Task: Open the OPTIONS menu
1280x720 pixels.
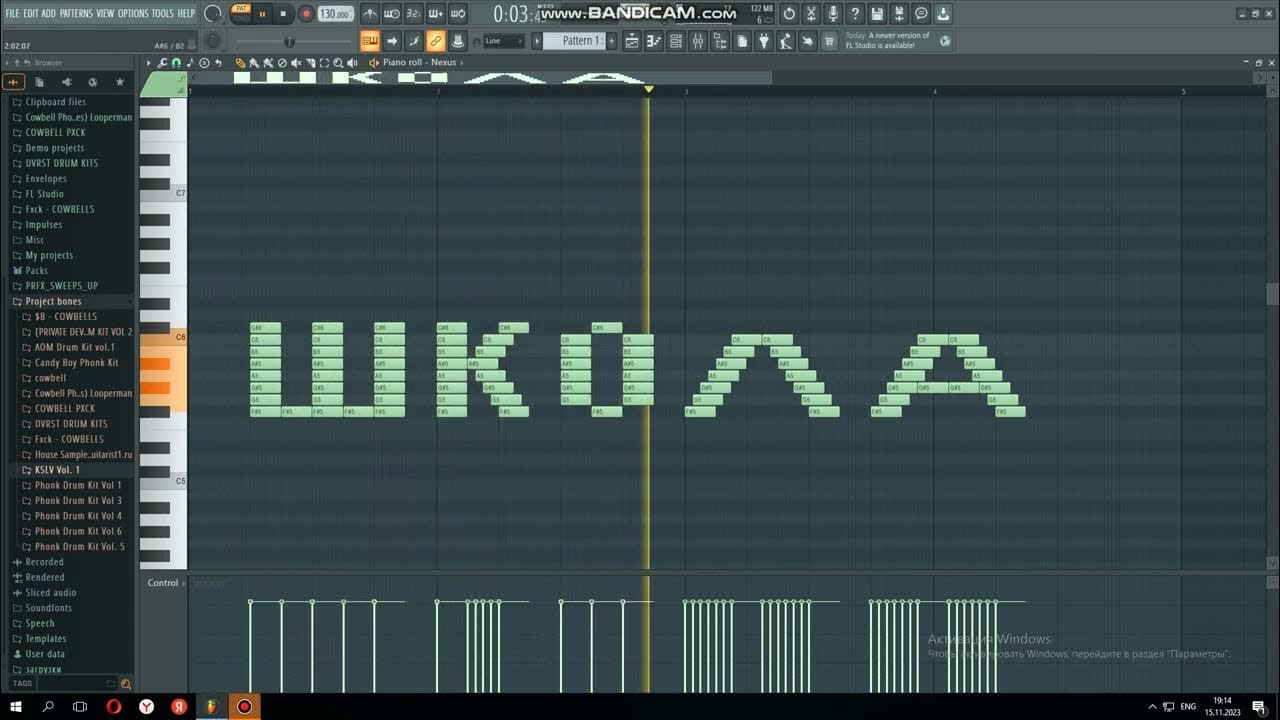Action: 133,13
